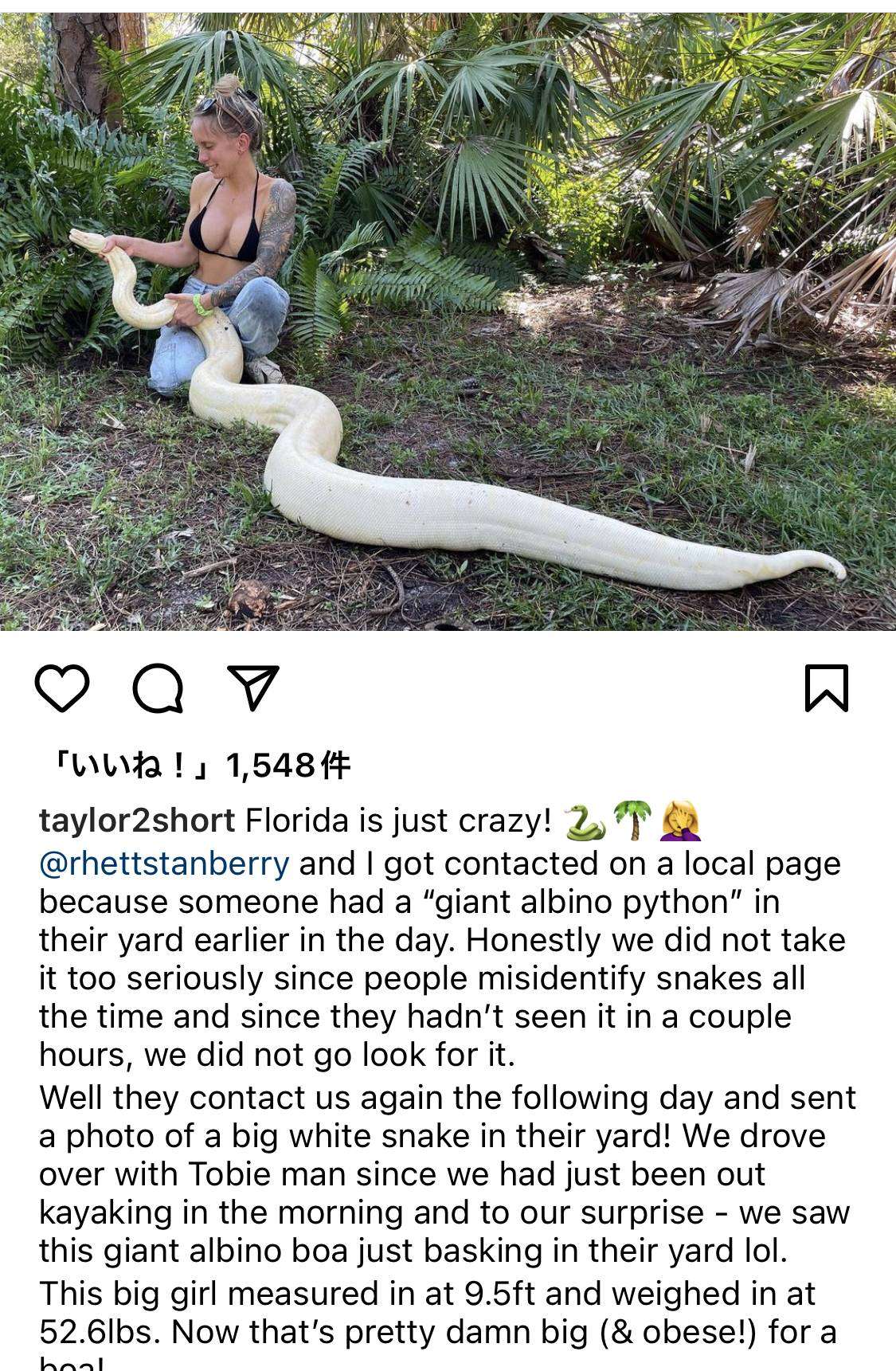Share the post using the paper plane icon
This screenshot has width=896, height=1371.
tap(253, 687)
